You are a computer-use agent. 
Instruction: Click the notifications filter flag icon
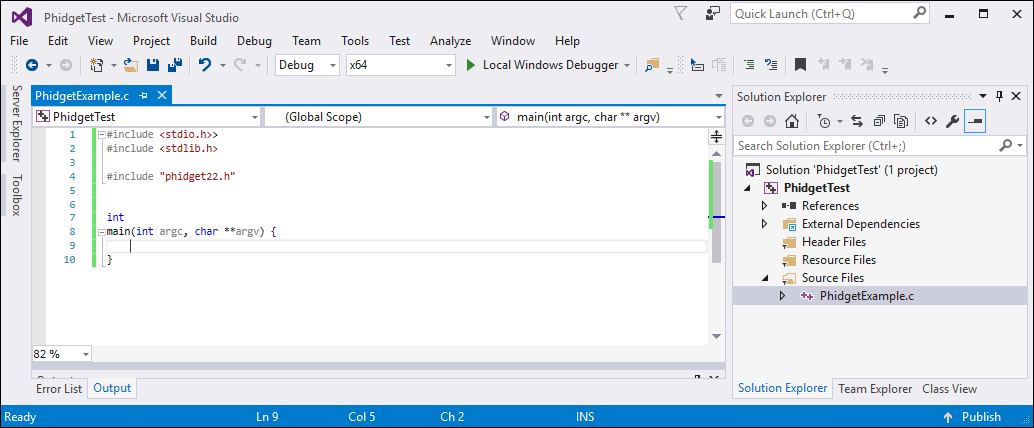pos(681,13)
